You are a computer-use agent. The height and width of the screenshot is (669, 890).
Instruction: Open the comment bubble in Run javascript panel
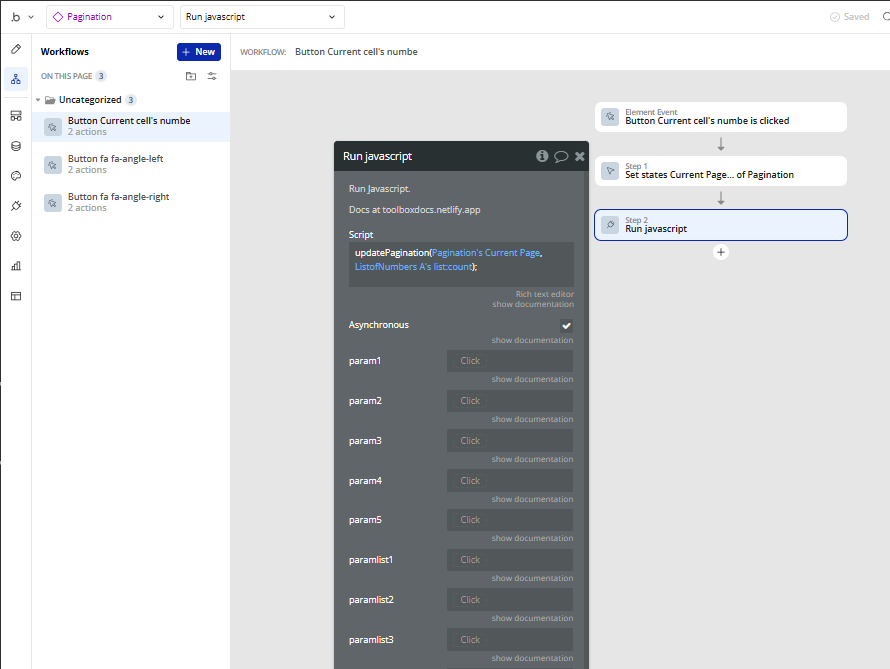coord(561,156)
